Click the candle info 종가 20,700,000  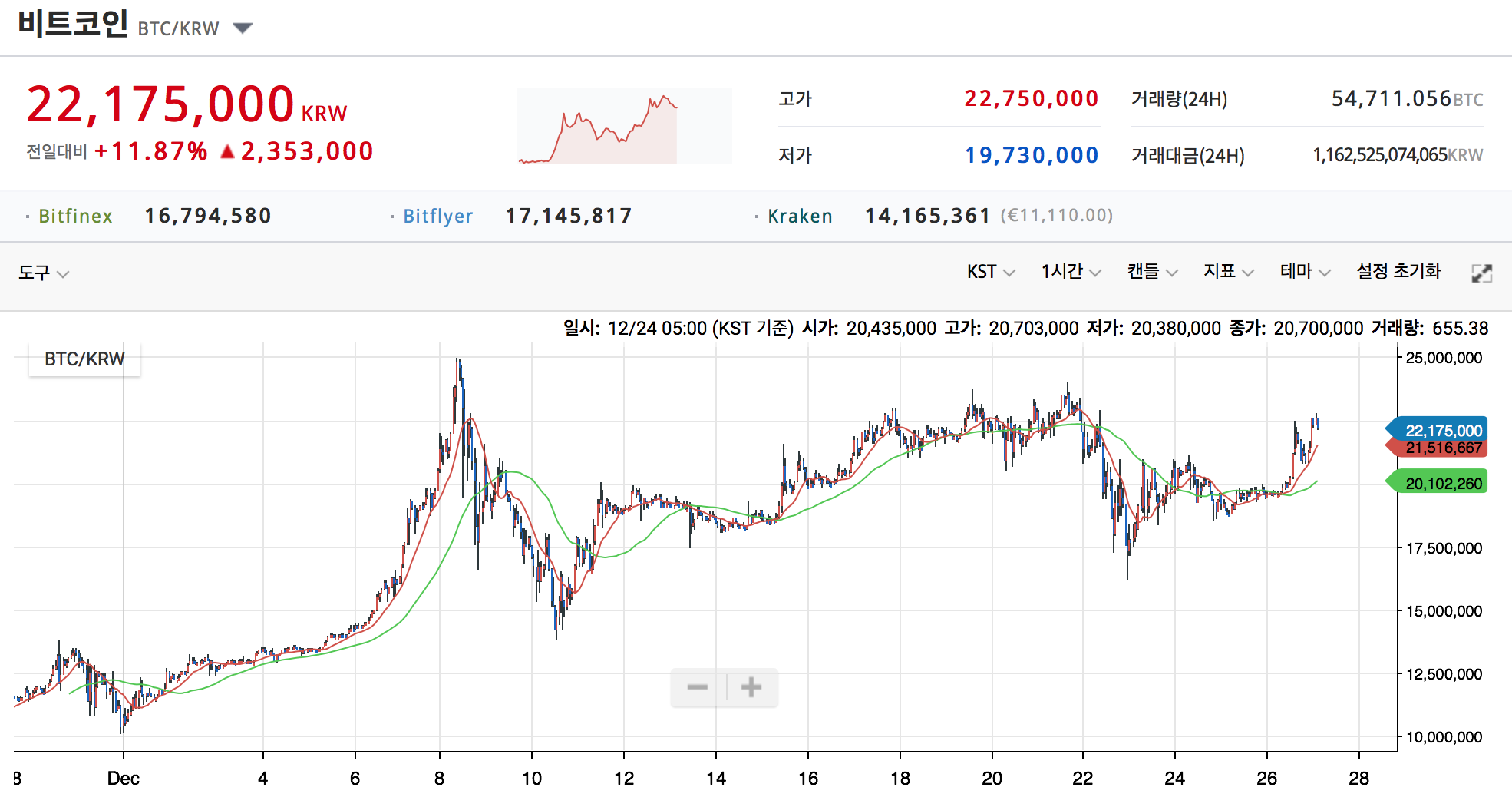tap(1296, 329)
